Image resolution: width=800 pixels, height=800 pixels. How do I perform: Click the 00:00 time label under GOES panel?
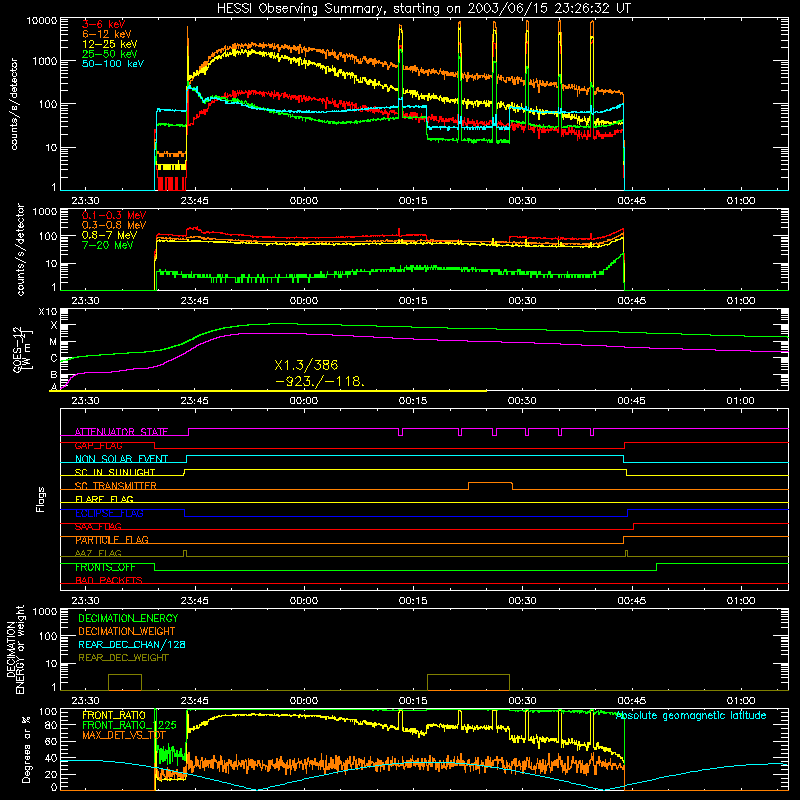click(x=304, y=401)
